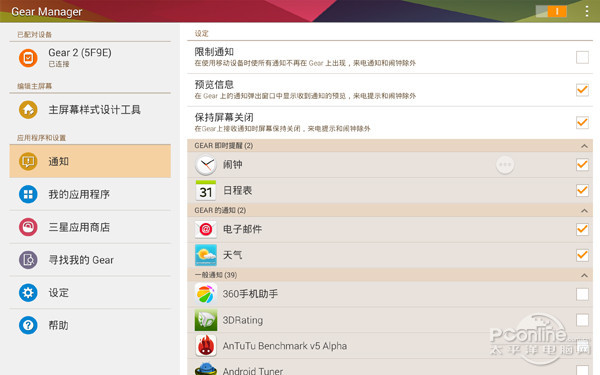Collapse the 一般通知 (39) section
600x375 pixels.
point(584,275)
